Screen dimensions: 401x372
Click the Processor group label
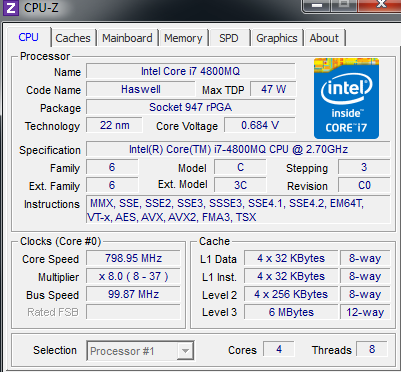point(45,56)
